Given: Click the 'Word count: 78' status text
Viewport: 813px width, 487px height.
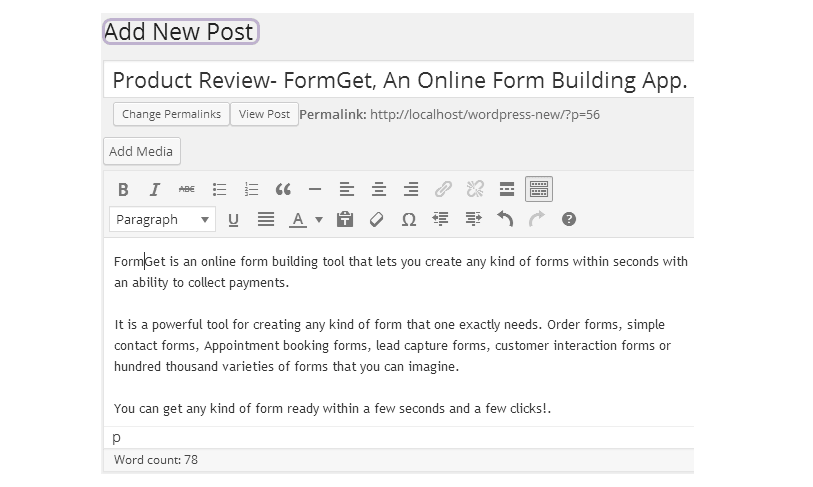Looking at the screenshot, I should coord(156,460).
